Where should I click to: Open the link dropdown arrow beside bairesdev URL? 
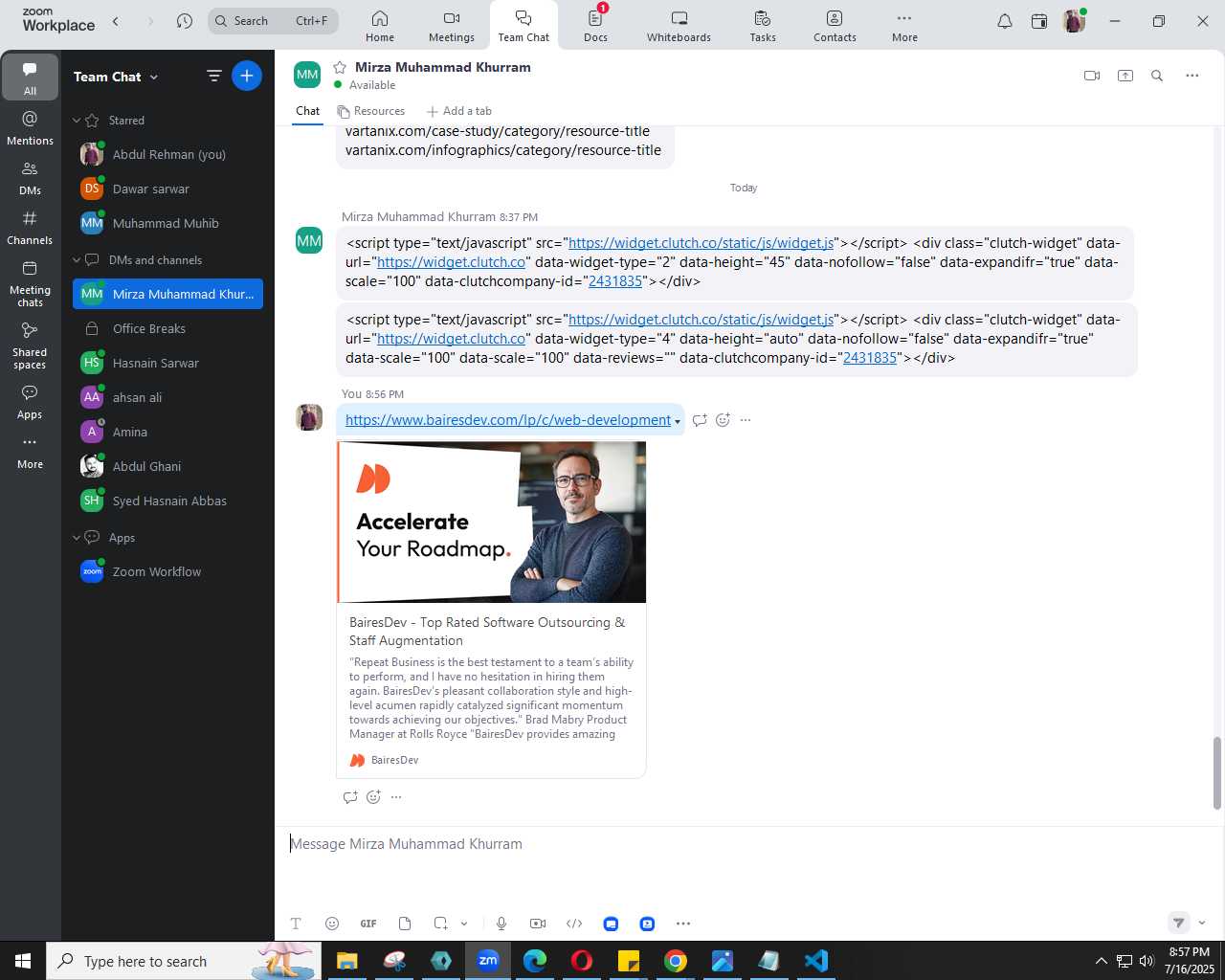[678, 422]
